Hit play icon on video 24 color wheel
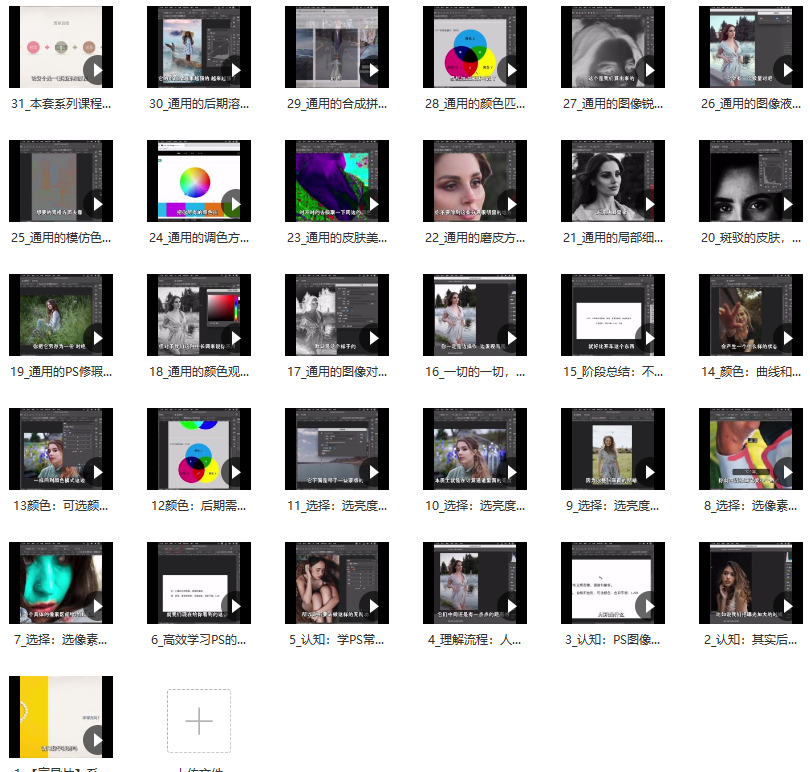This screenshot has height=772, width=810. (x=235, y=204)
